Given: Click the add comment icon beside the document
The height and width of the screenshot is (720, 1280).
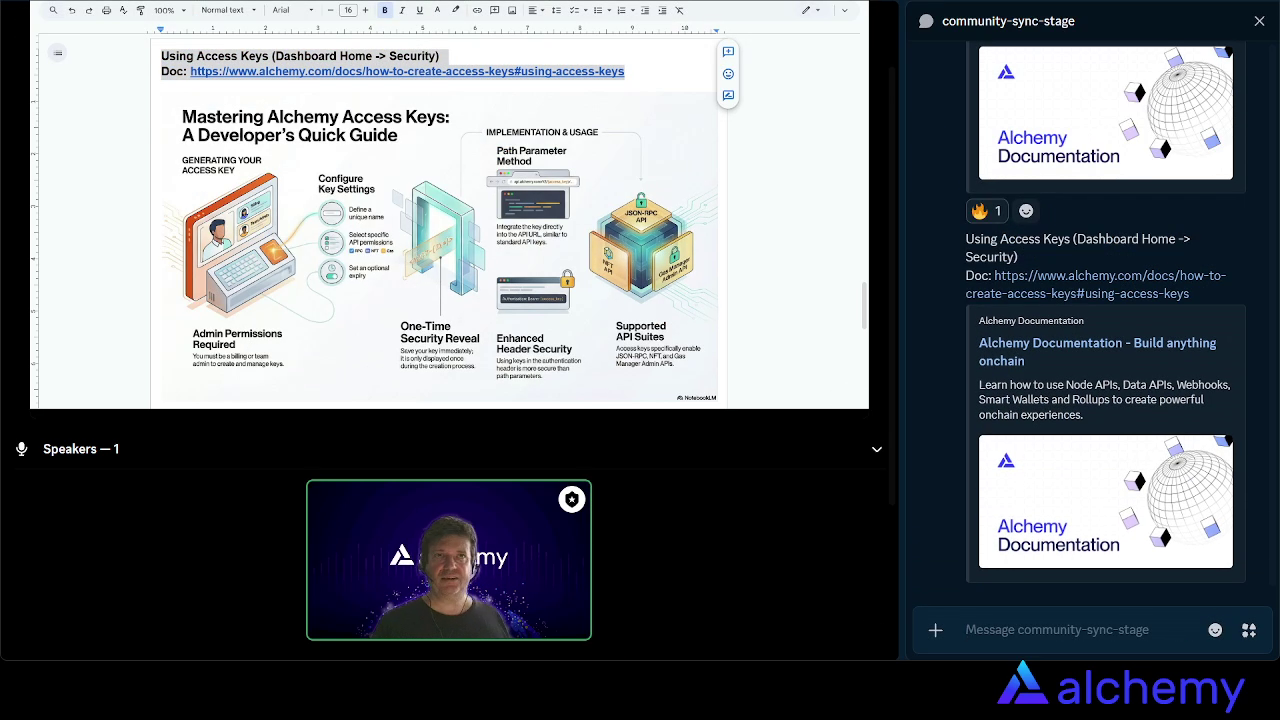Looking at the screenshot, I should point(728,52).
